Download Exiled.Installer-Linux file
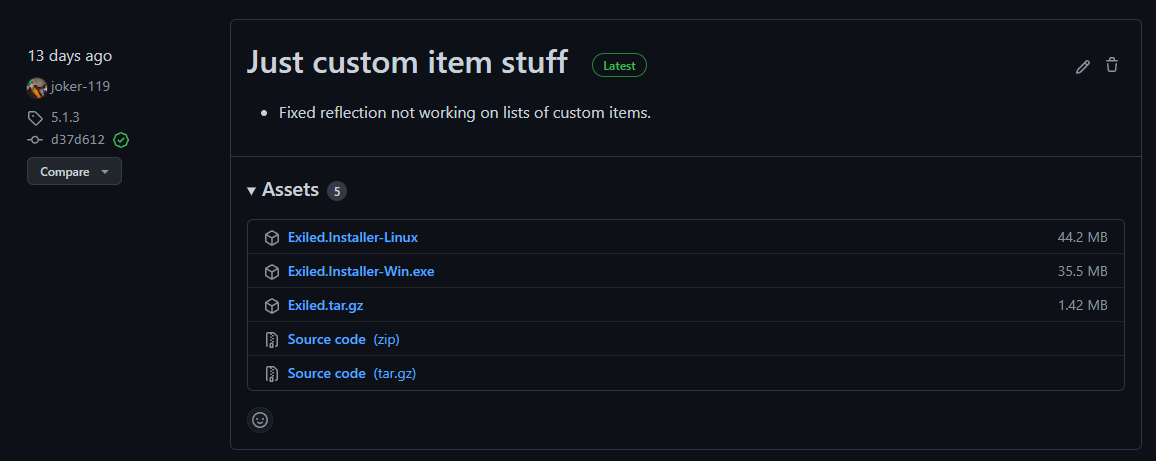 tap(352, 238)
